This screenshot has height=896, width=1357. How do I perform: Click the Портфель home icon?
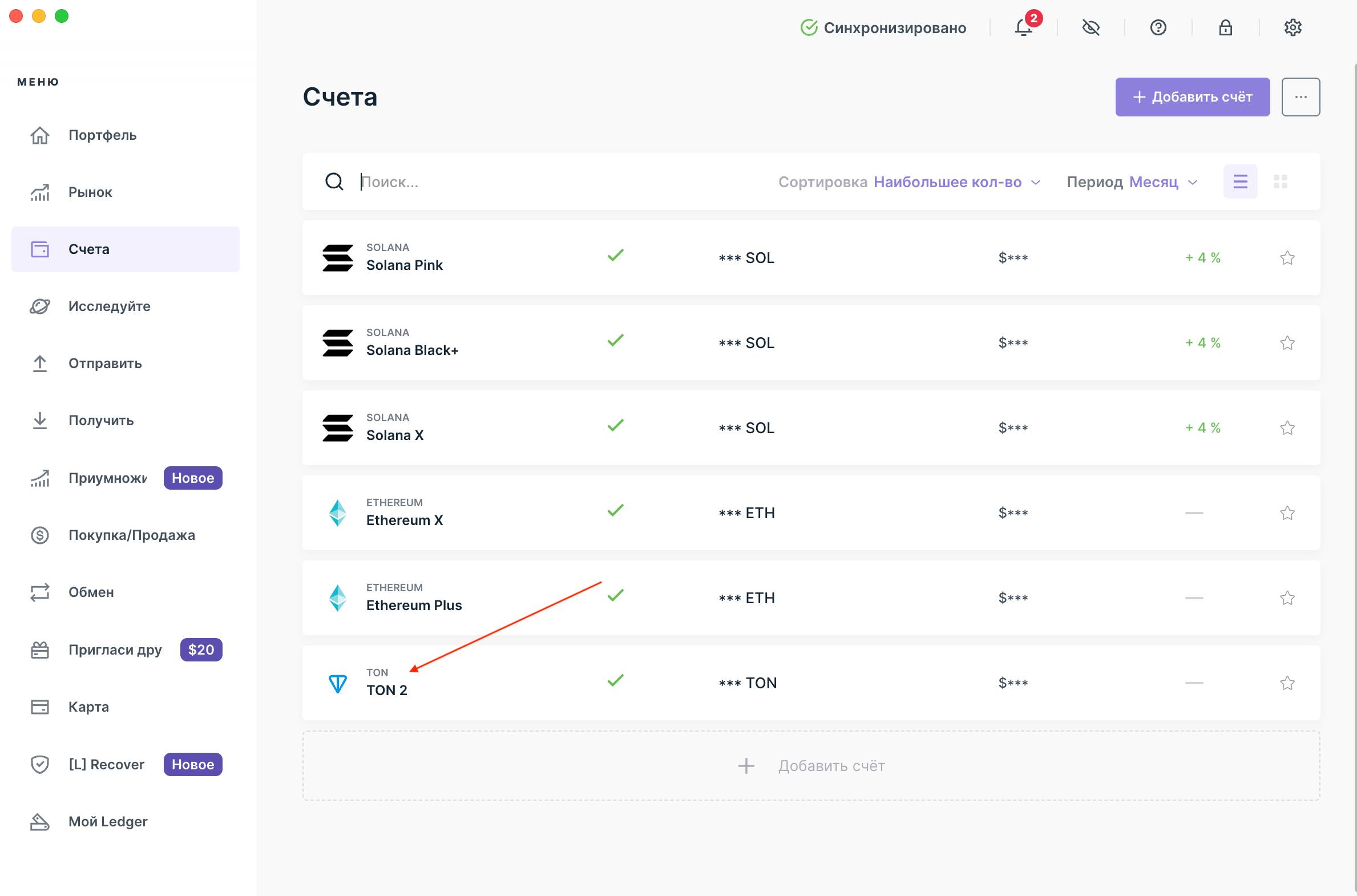40,135
